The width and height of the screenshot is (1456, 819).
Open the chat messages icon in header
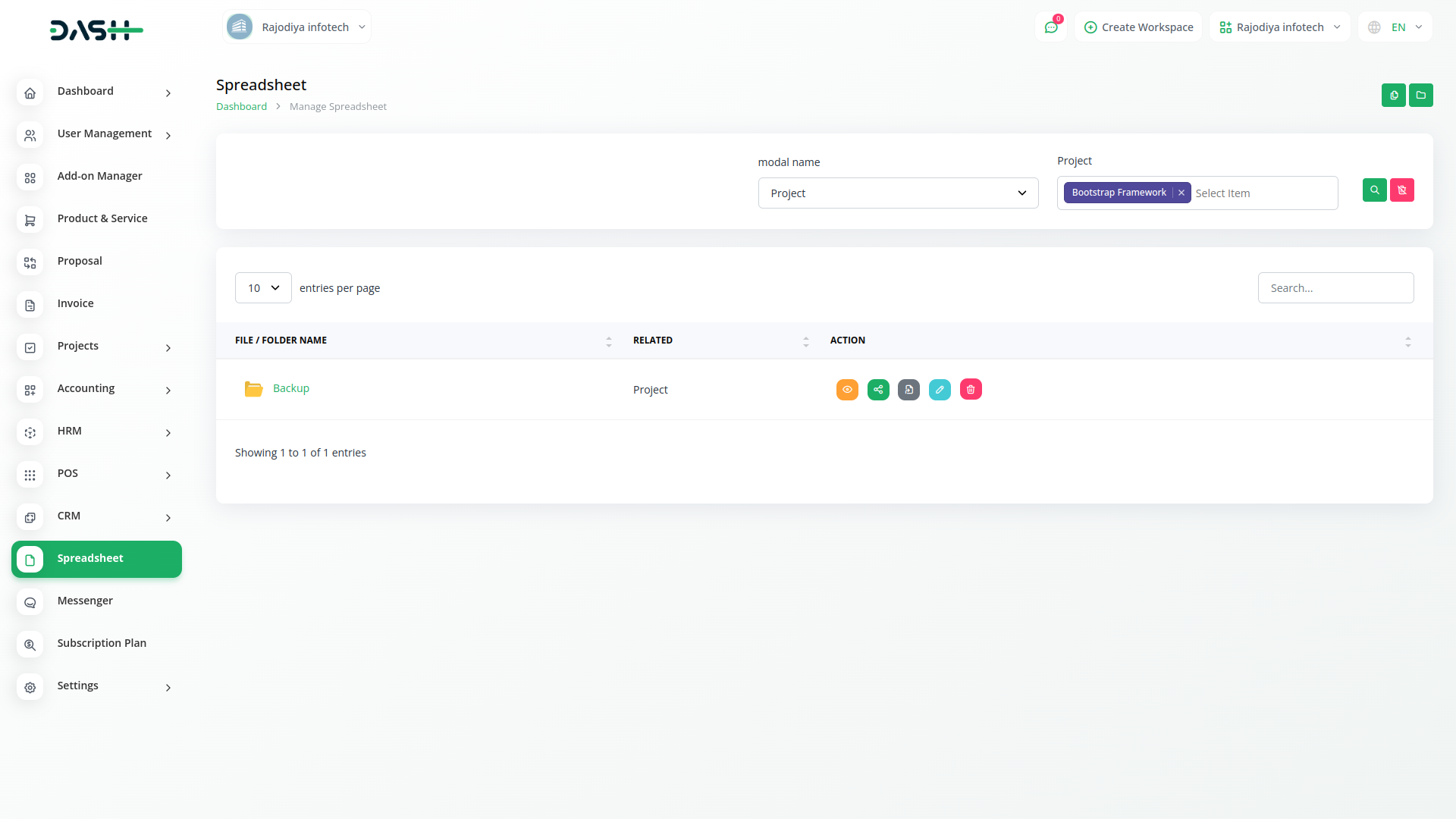1051,27
